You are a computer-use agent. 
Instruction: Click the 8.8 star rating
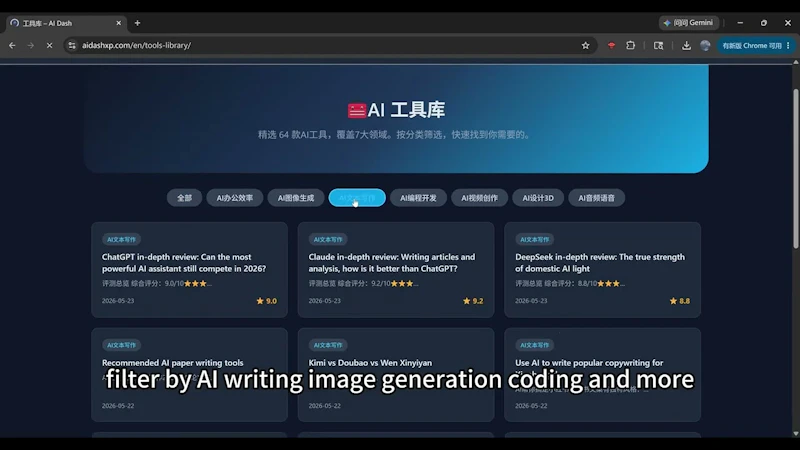pyautogui.click(x=680, y=301)
